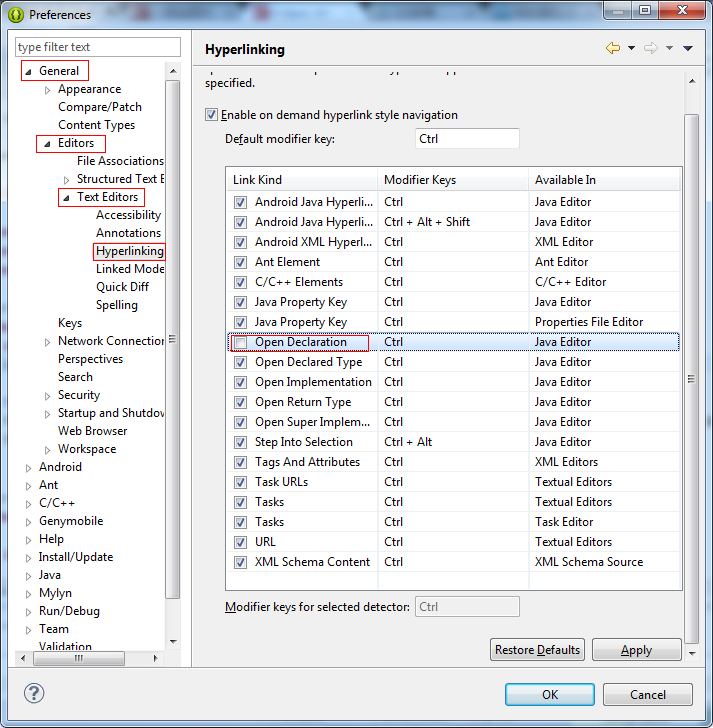Open the Hyperlinking page view menu
The image size is (713, 728).
click(x=688, y=48)
